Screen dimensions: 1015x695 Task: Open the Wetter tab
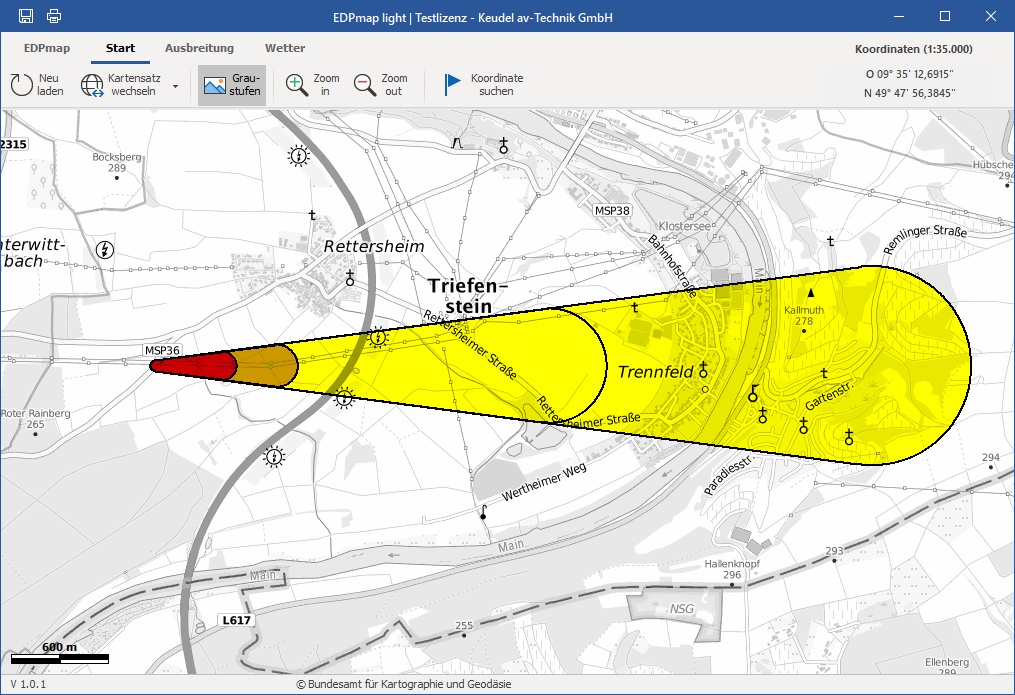(x=285, y=48)
